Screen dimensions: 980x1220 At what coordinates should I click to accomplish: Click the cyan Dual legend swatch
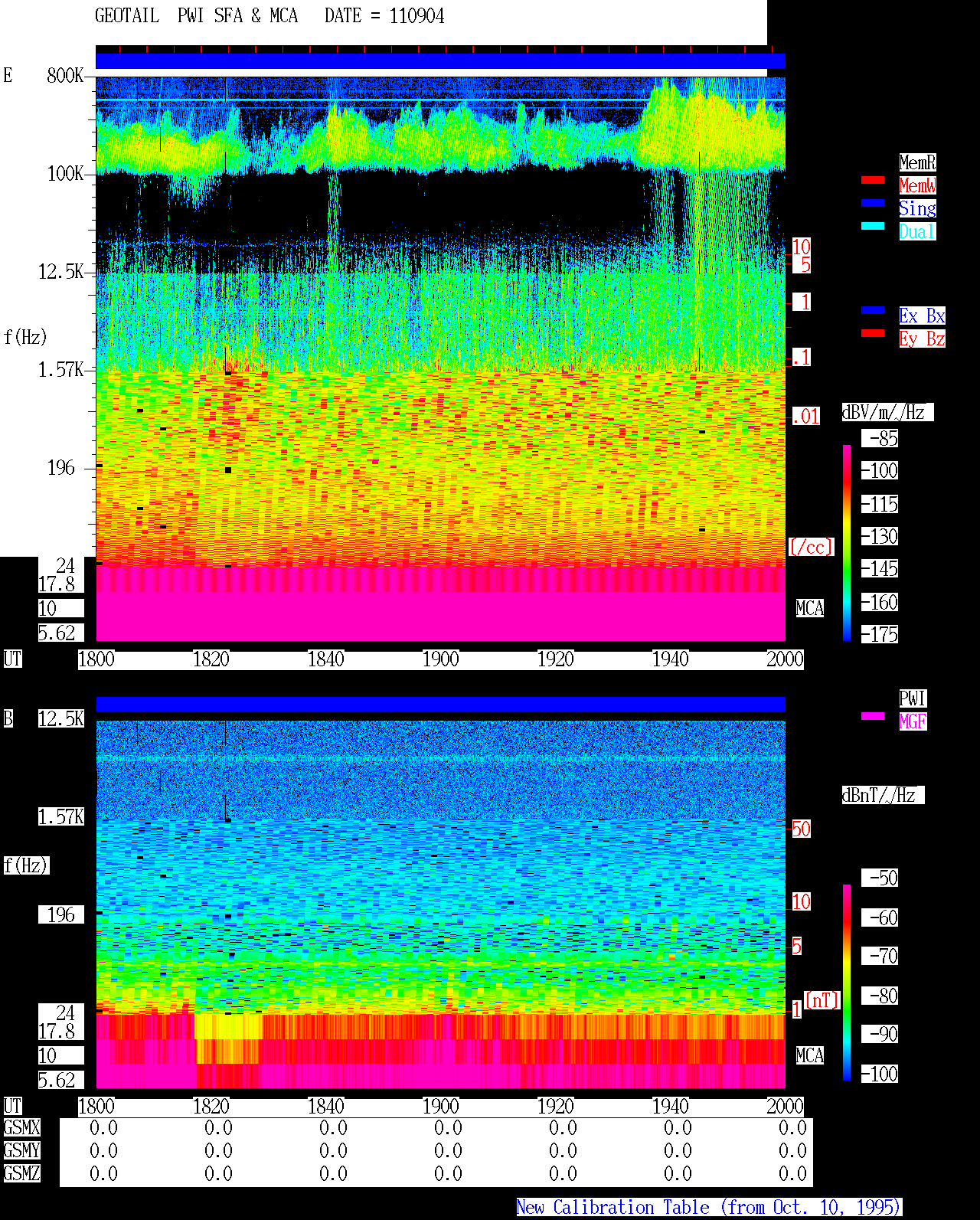(873, 226)
